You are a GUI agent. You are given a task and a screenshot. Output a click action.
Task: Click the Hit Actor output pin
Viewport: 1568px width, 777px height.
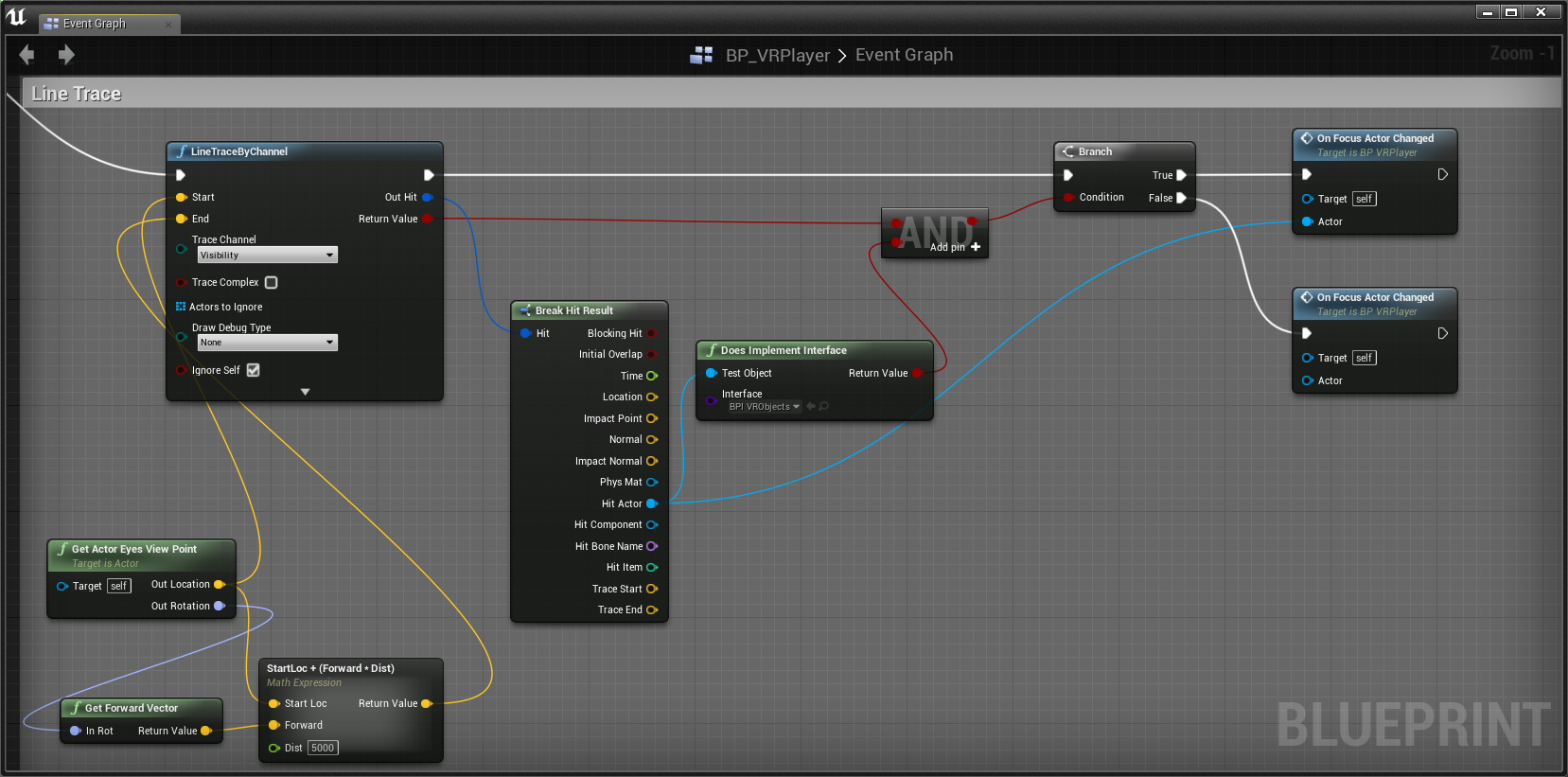[x=652, y=503]
